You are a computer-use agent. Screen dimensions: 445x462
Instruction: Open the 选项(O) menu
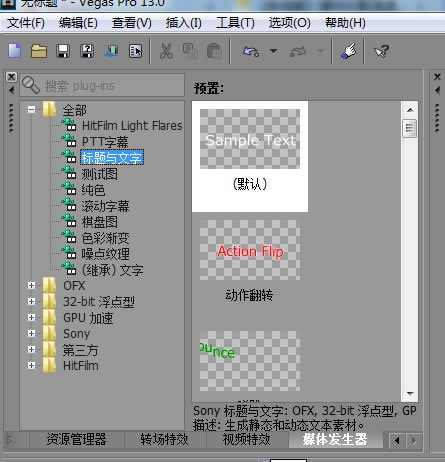pos(289,23)
